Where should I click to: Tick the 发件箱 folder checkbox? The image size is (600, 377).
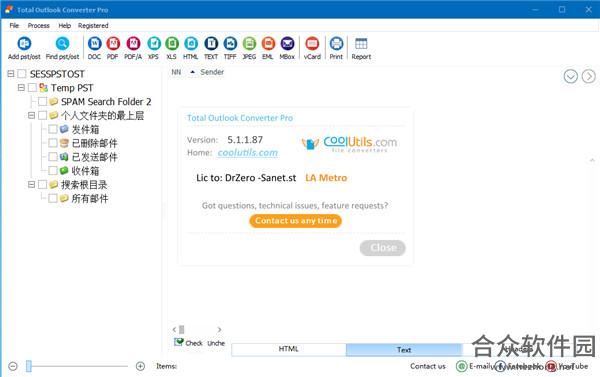click(x=53, y=129)
